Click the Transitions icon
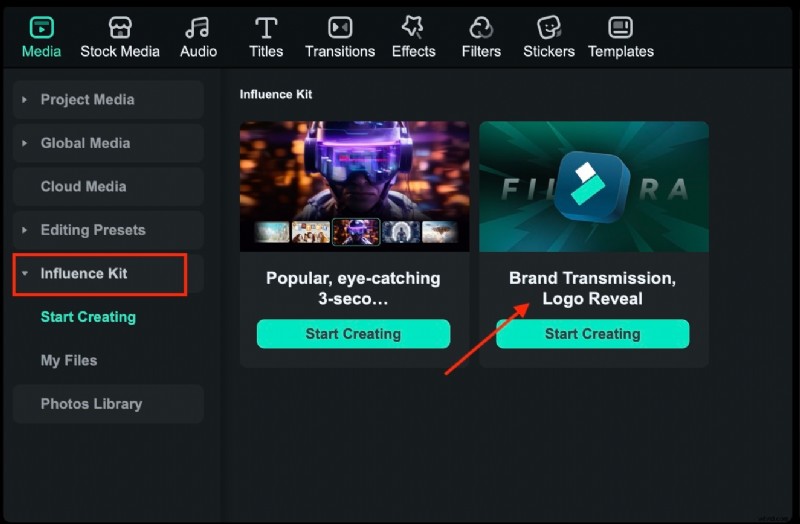This screenshot has width=800, height=524. [340, 28]
